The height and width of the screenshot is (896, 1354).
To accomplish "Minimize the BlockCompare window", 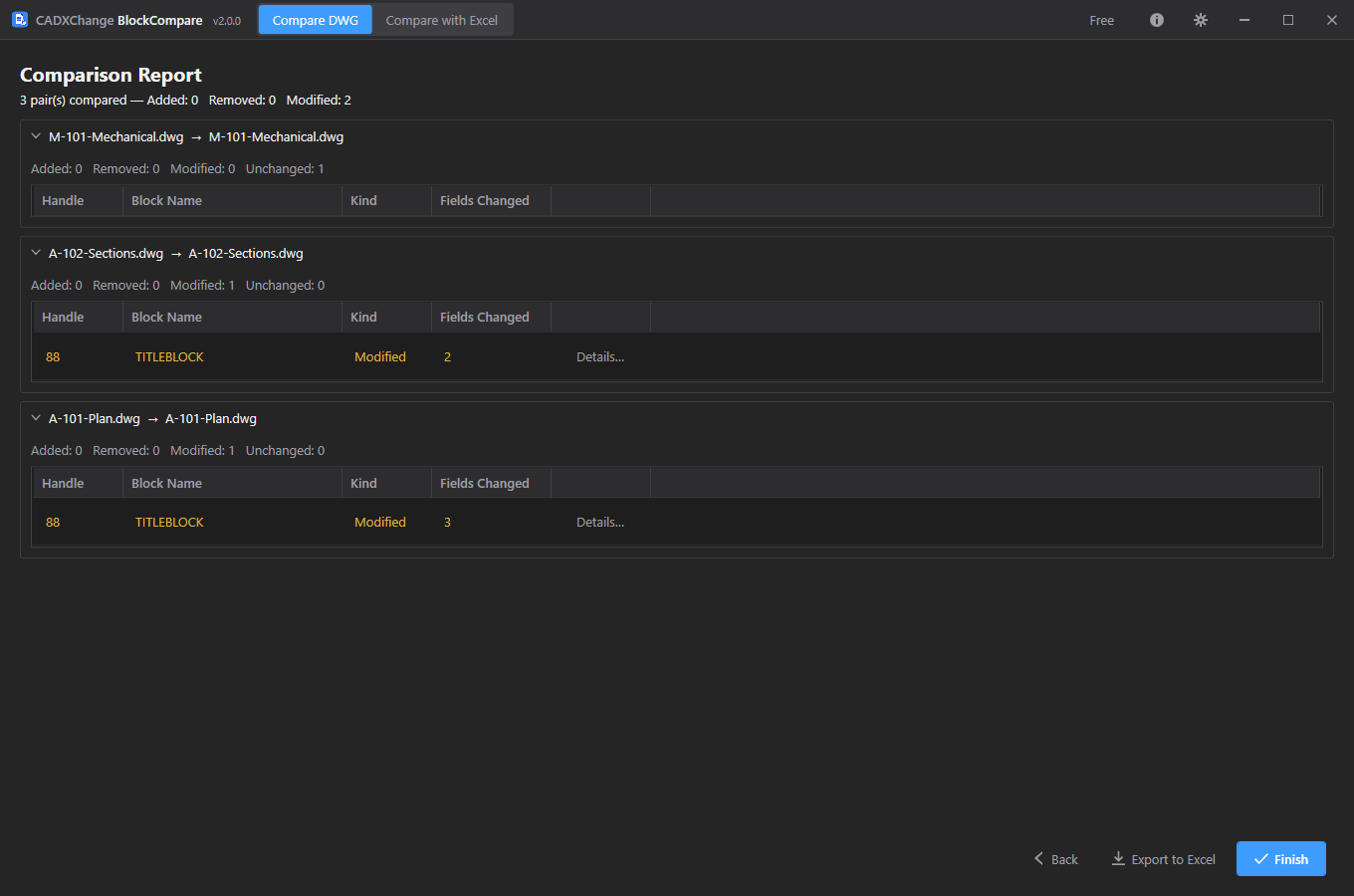I will [1244, 20].
